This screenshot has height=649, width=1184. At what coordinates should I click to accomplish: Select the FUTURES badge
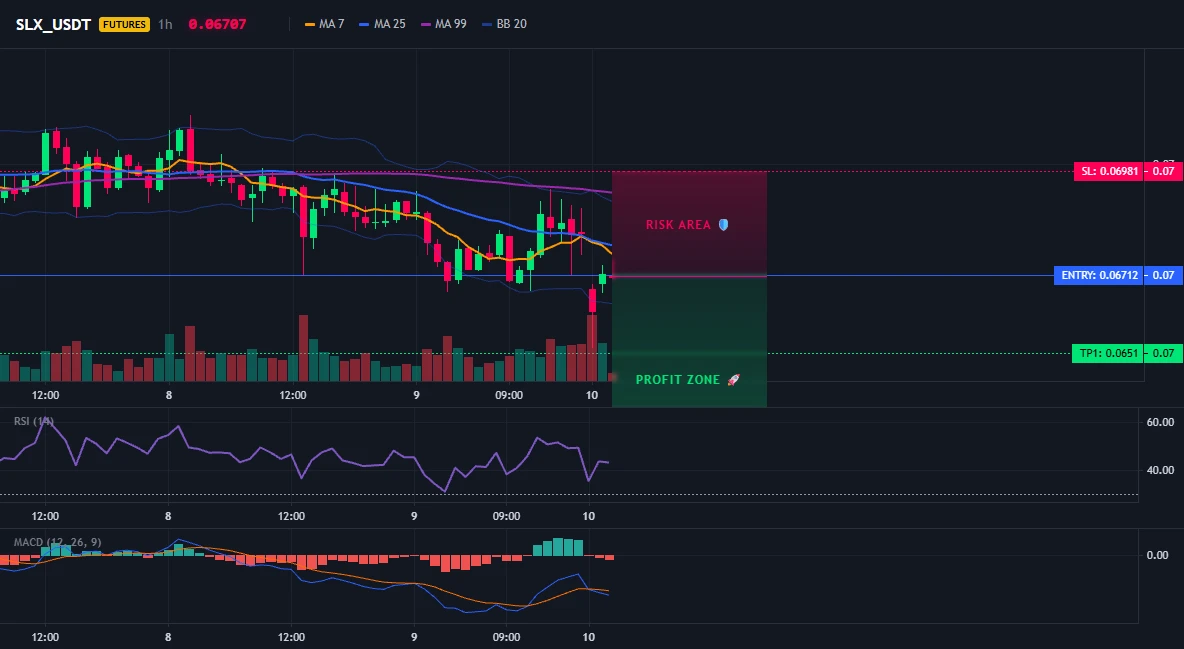(124, 24)
